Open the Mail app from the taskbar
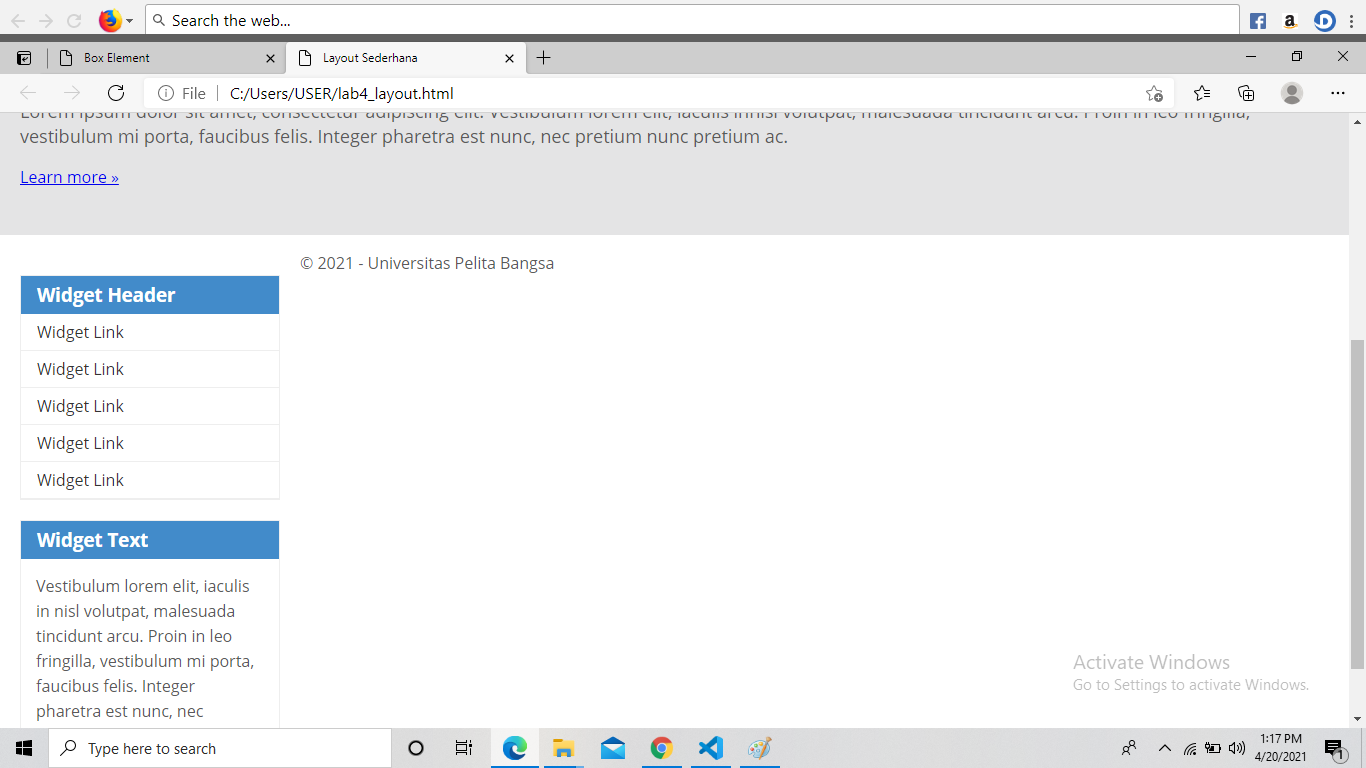Image resolution: width=1366 pixels, height=768 pixels. (x=612, y=748)
